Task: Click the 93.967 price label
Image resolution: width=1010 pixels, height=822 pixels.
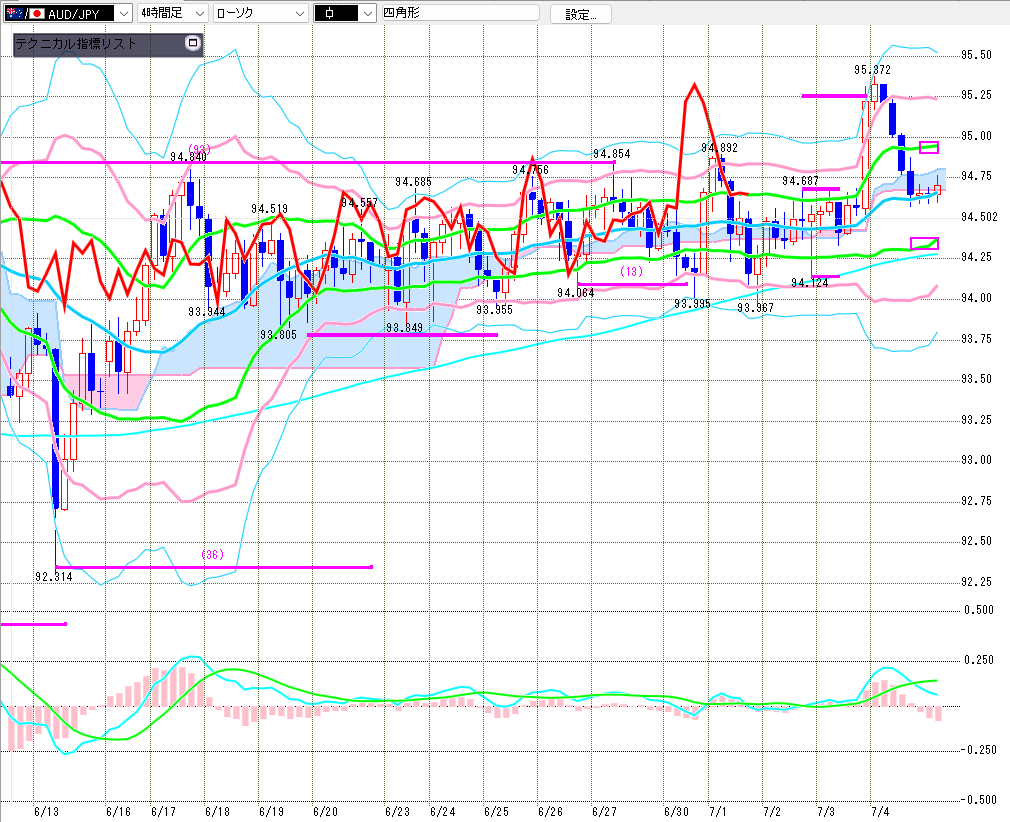Action: pos(755,308)
